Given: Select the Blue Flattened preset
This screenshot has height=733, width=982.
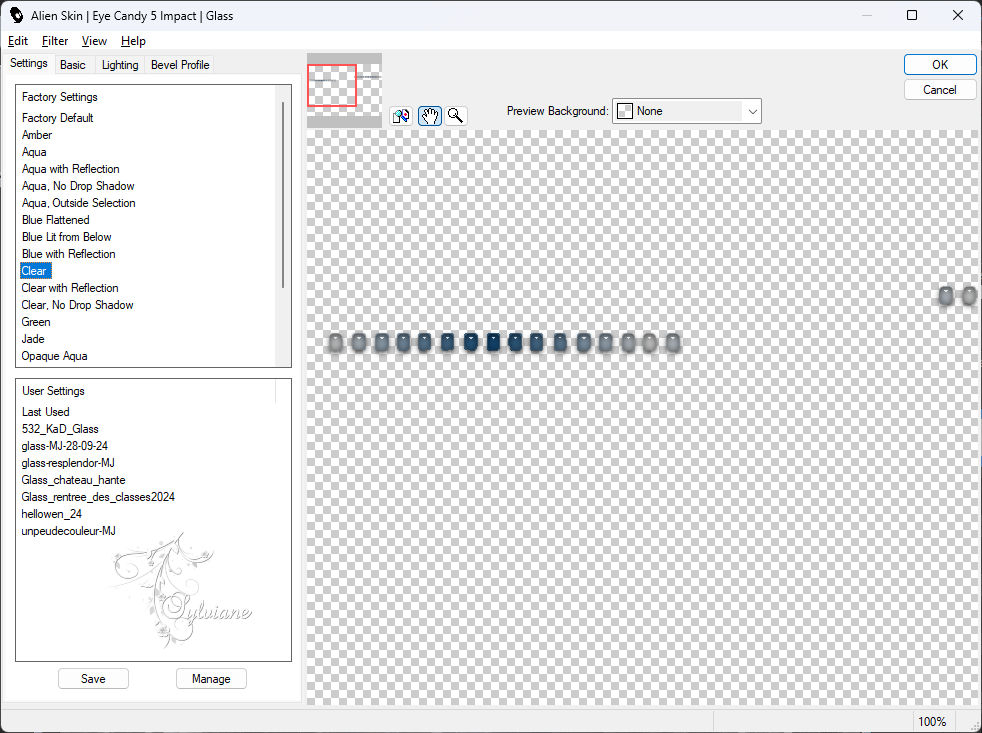Looking at the screenshot, I should [x=55, y=219].
